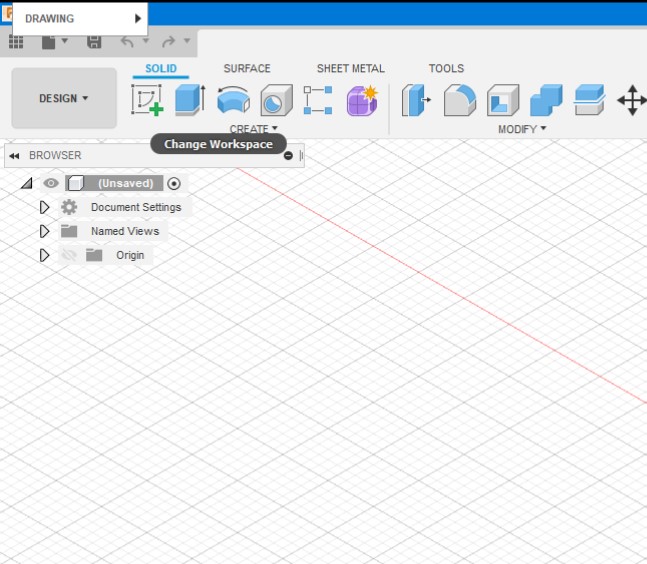
Task: Toggle visibility of the (Unsaved) component
Action: click(51, 183)
